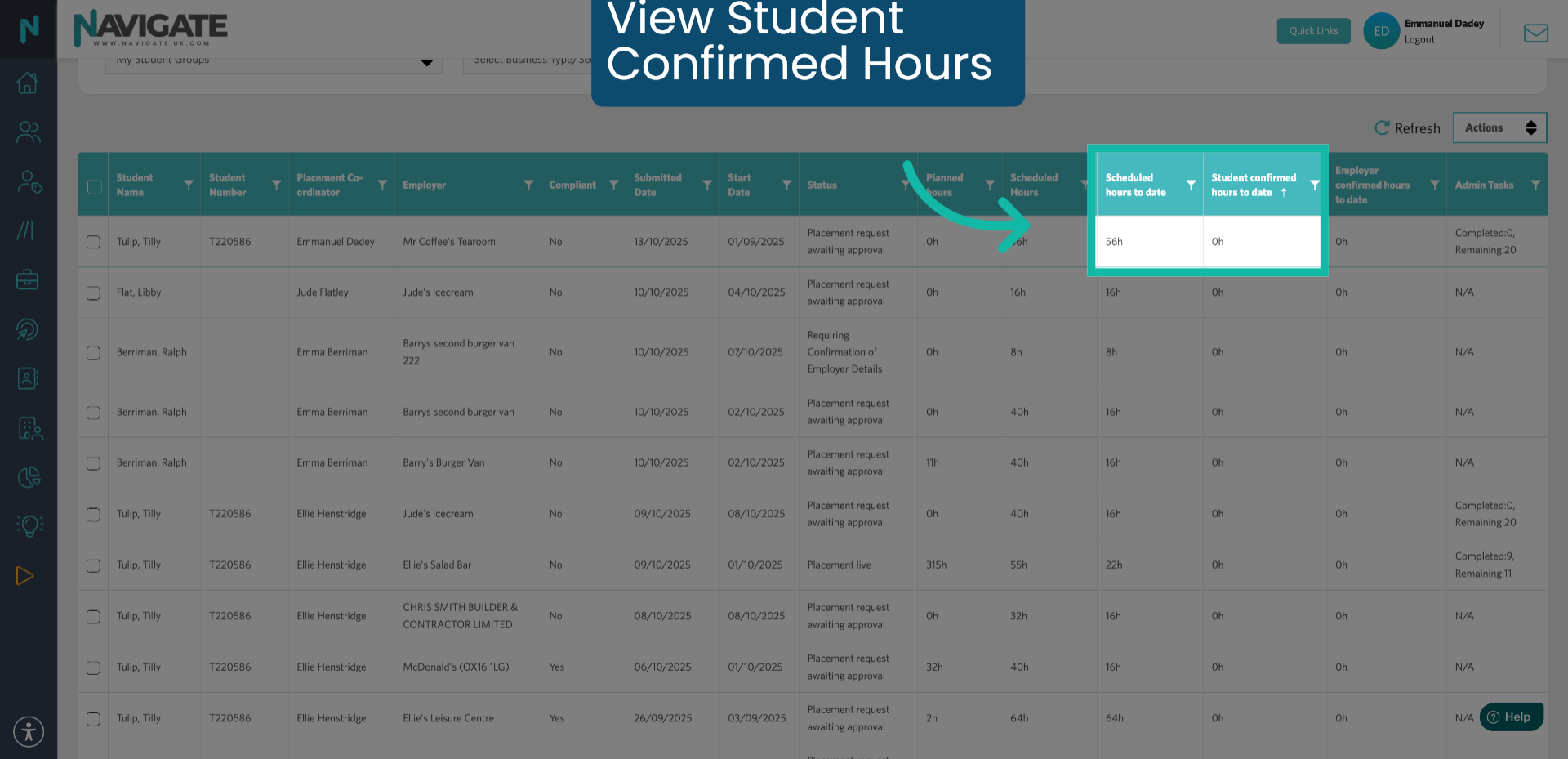The height and width of the screenshot is (759, 1568).
Task: Click the lightbulb ideas sidebar icon
Action: click(x=29, y=525)
